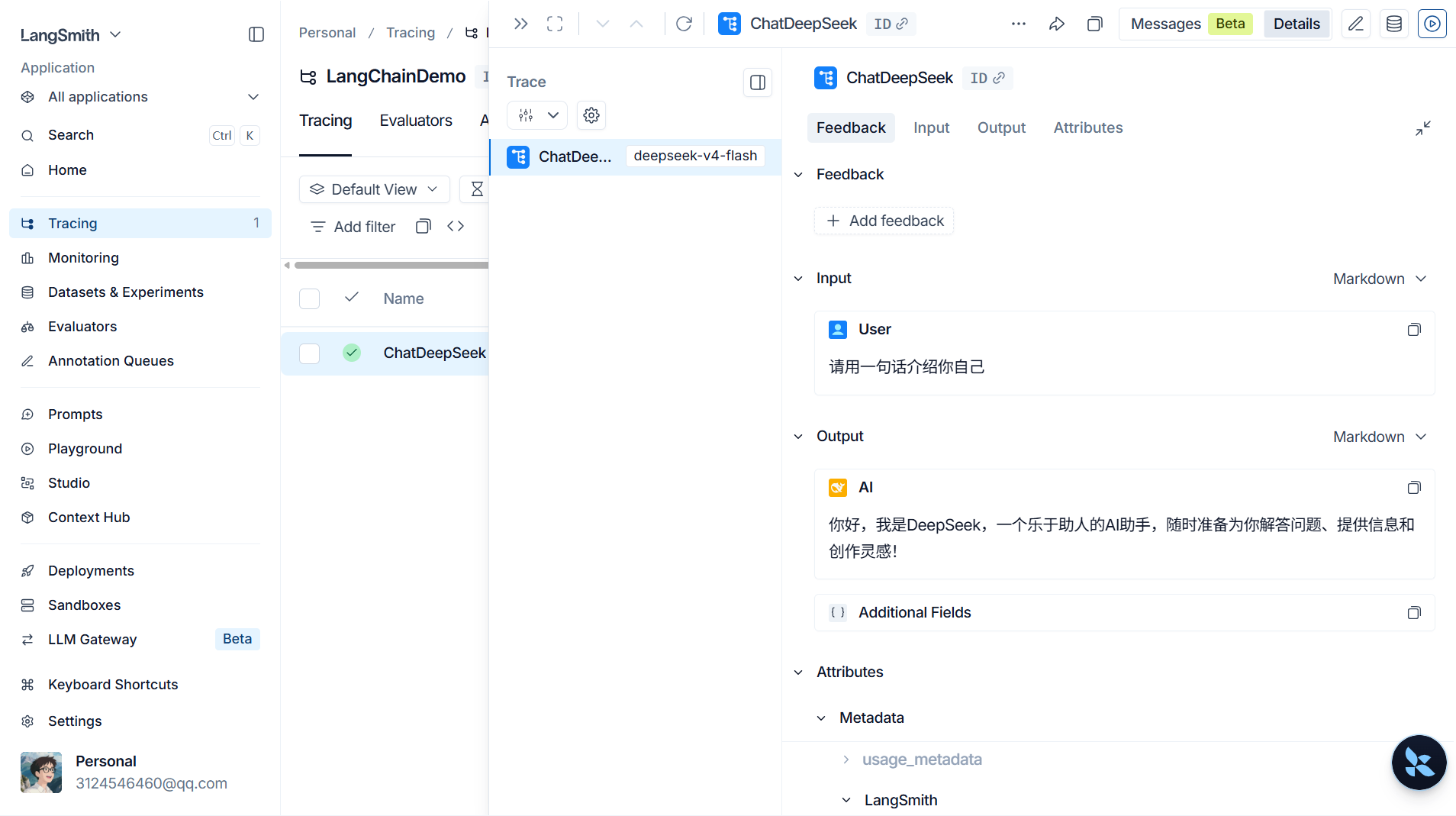
Task: Open the Default View dropdown
Action: click(x=374, y=189)
